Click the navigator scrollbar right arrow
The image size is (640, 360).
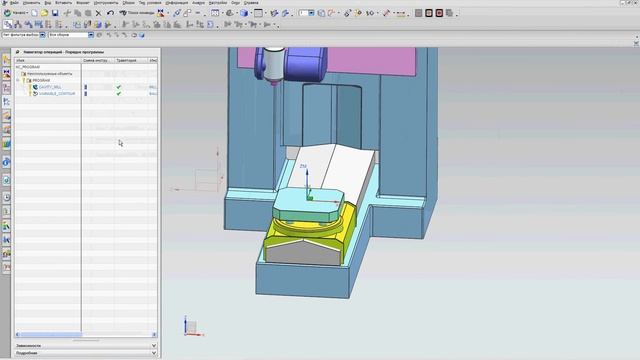tap(154, 335)
